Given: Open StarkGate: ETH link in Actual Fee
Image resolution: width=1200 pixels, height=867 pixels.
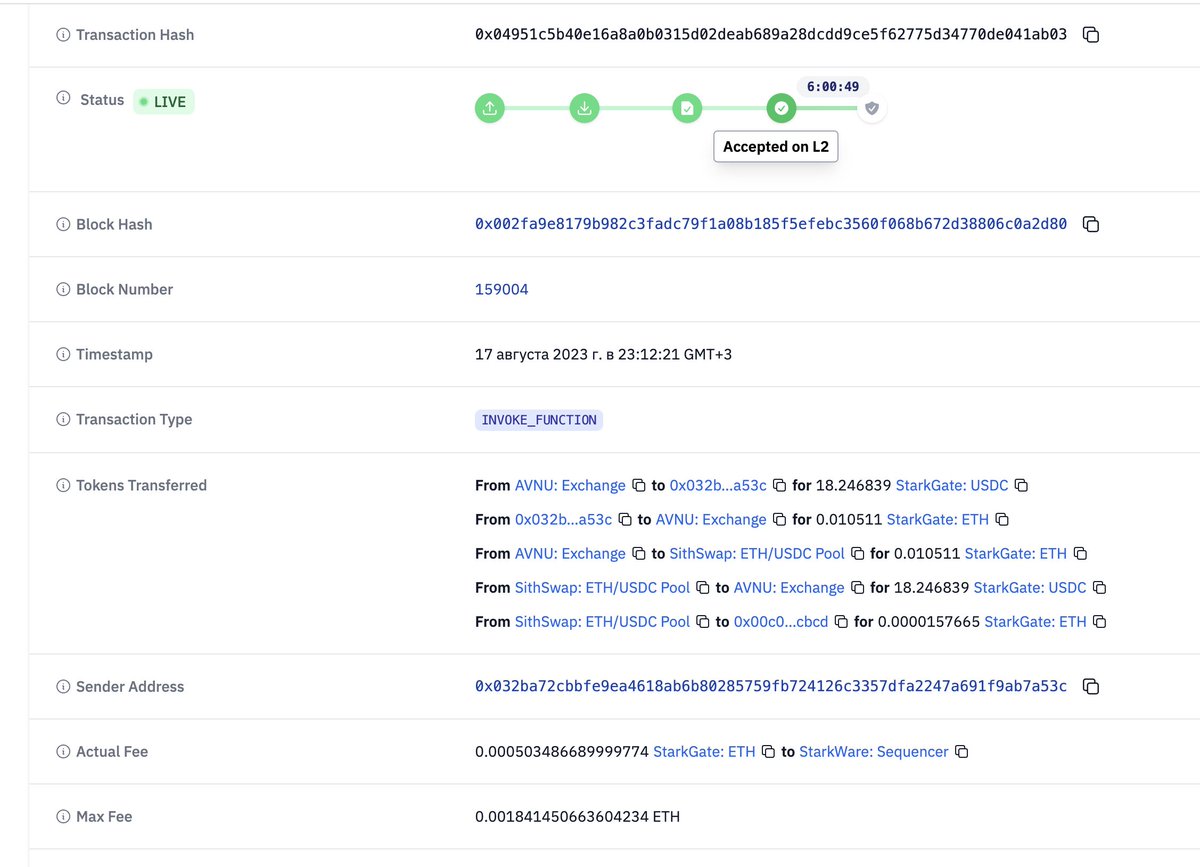Looking at the screenshot, I should pos(704,752).
